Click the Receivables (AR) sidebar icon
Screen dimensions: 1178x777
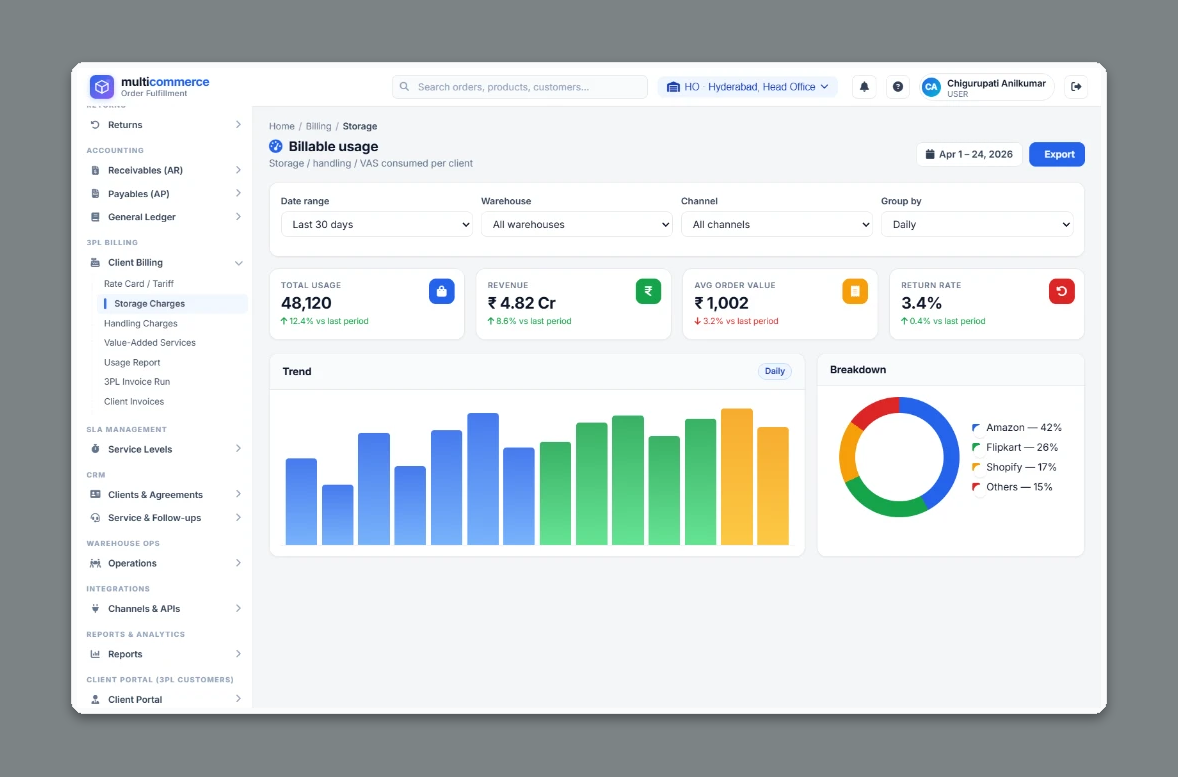[95, 171]
